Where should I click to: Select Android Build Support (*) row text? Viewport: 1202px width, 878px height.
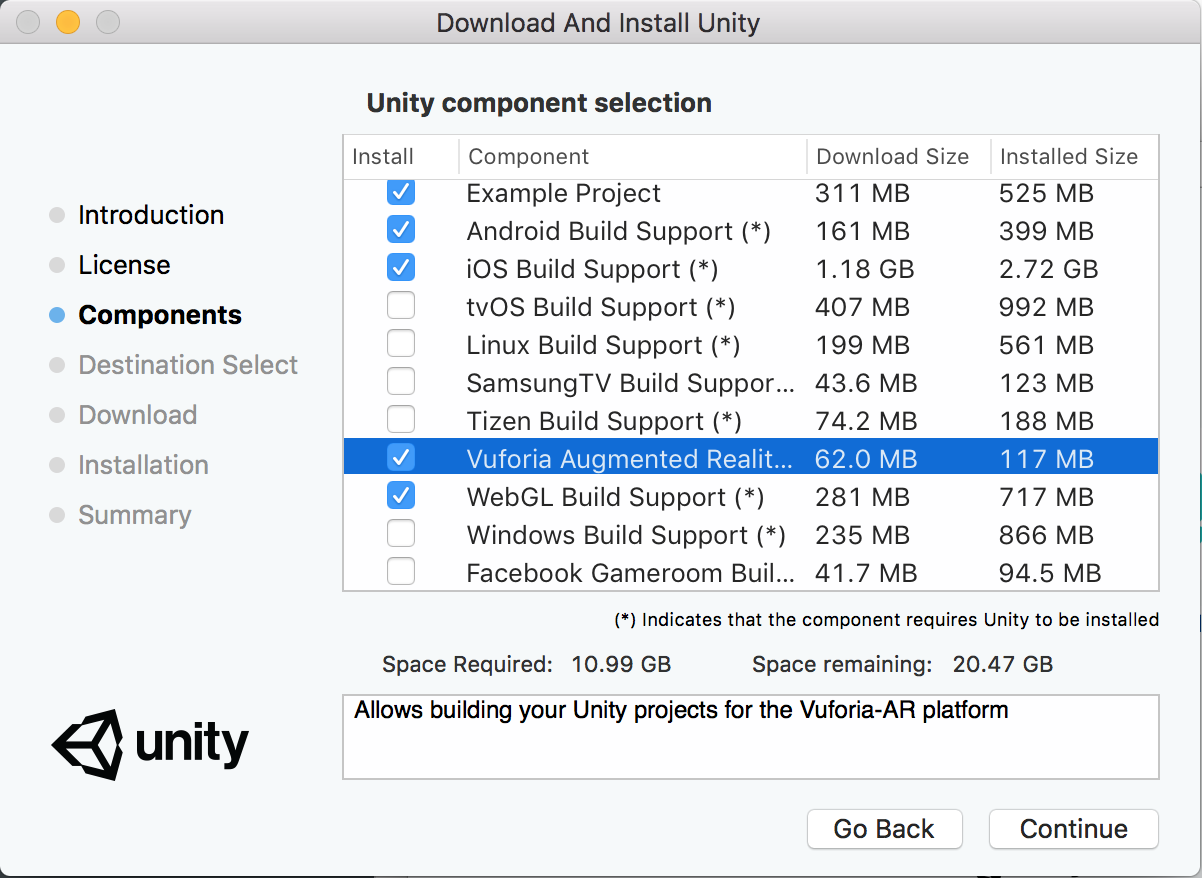(x=619, y=231)
